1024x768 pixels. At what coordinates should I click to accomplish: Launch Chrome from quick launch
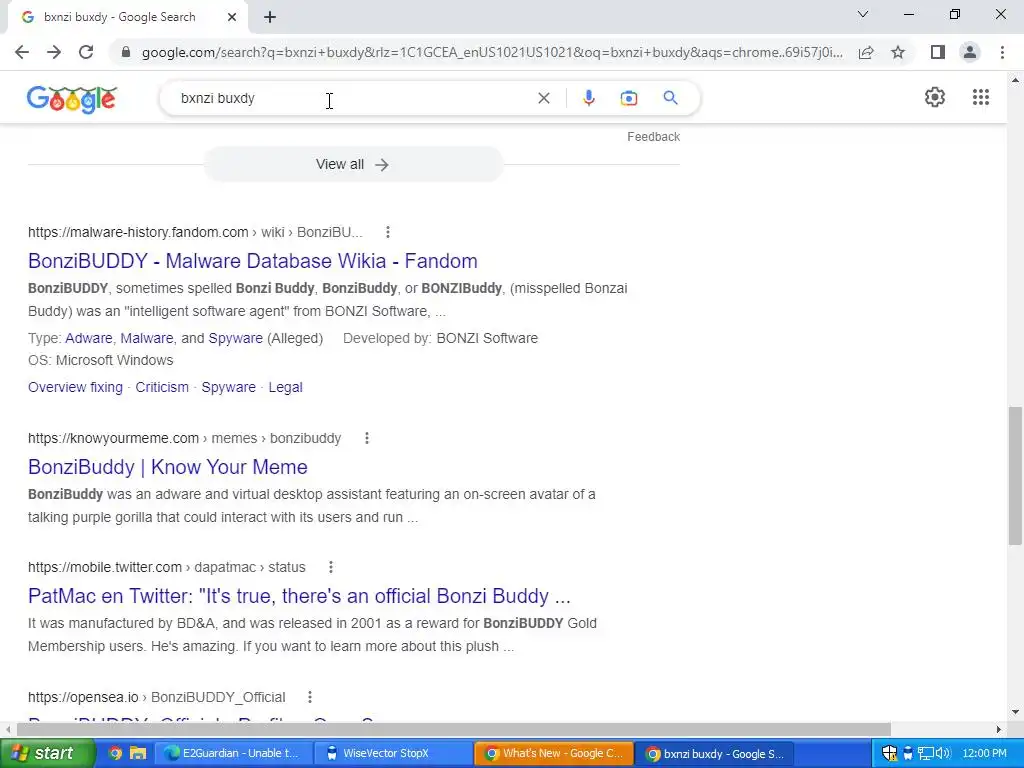coord(115,753)
